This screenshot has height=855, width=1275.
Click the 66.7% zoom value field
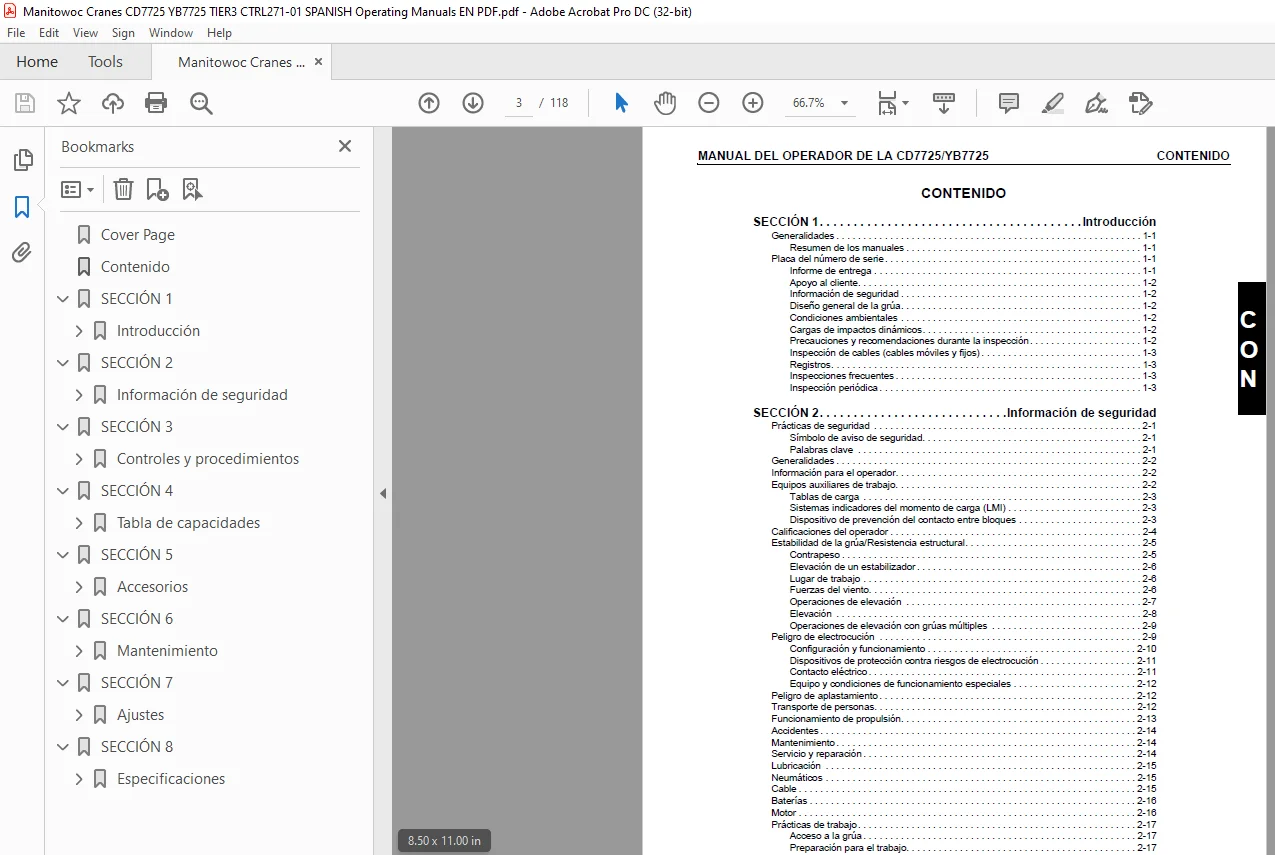[x=808, y=103]
